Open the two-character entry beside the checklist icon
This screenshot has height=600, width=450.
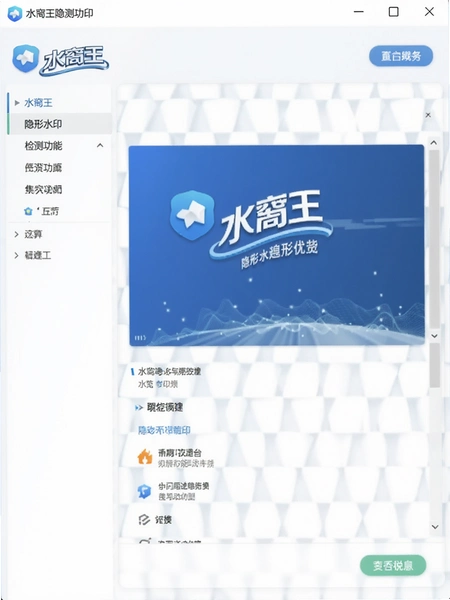click(x=163, y=520)
